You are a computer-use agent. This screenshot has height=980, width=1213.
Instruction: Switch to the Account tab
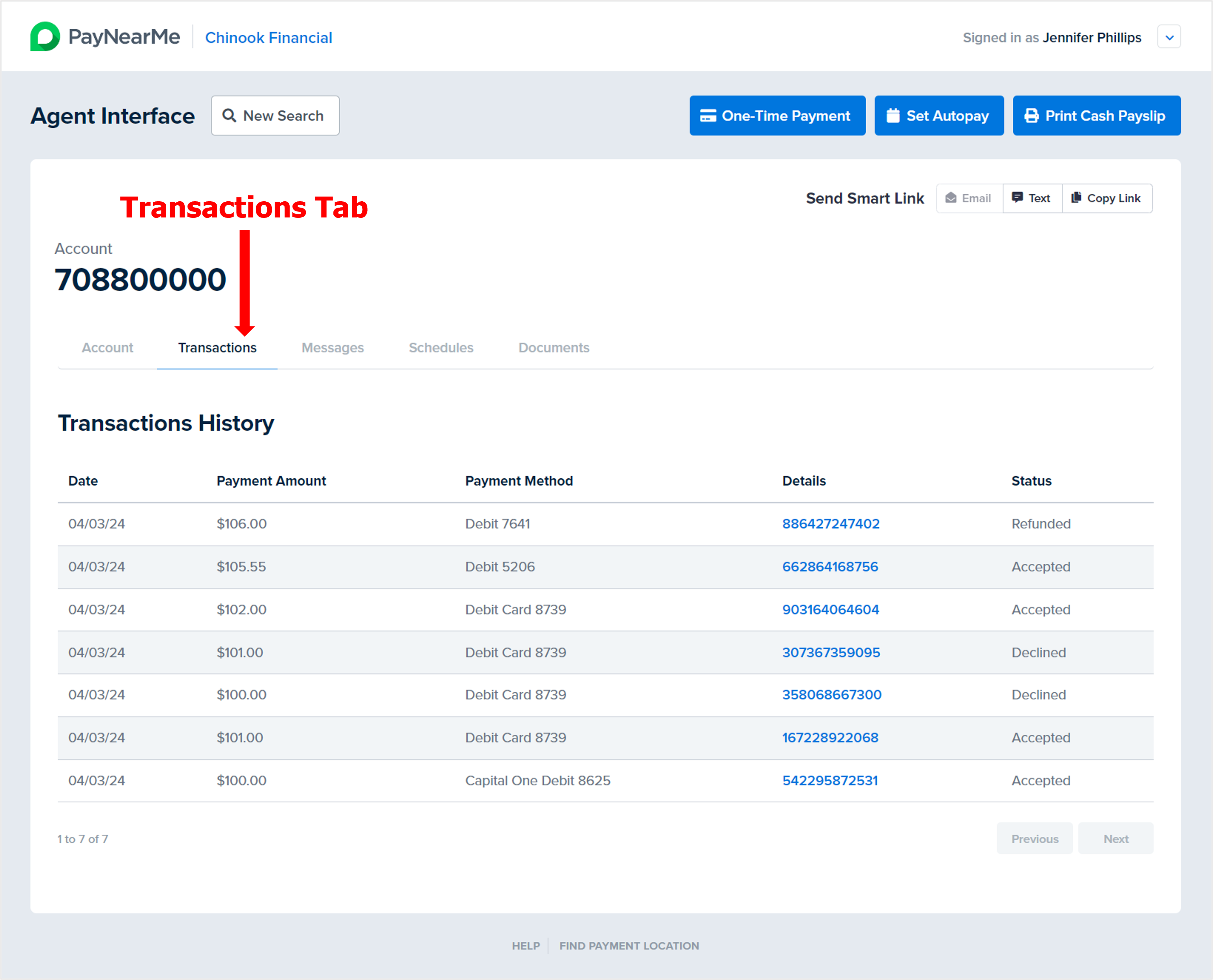107,348
